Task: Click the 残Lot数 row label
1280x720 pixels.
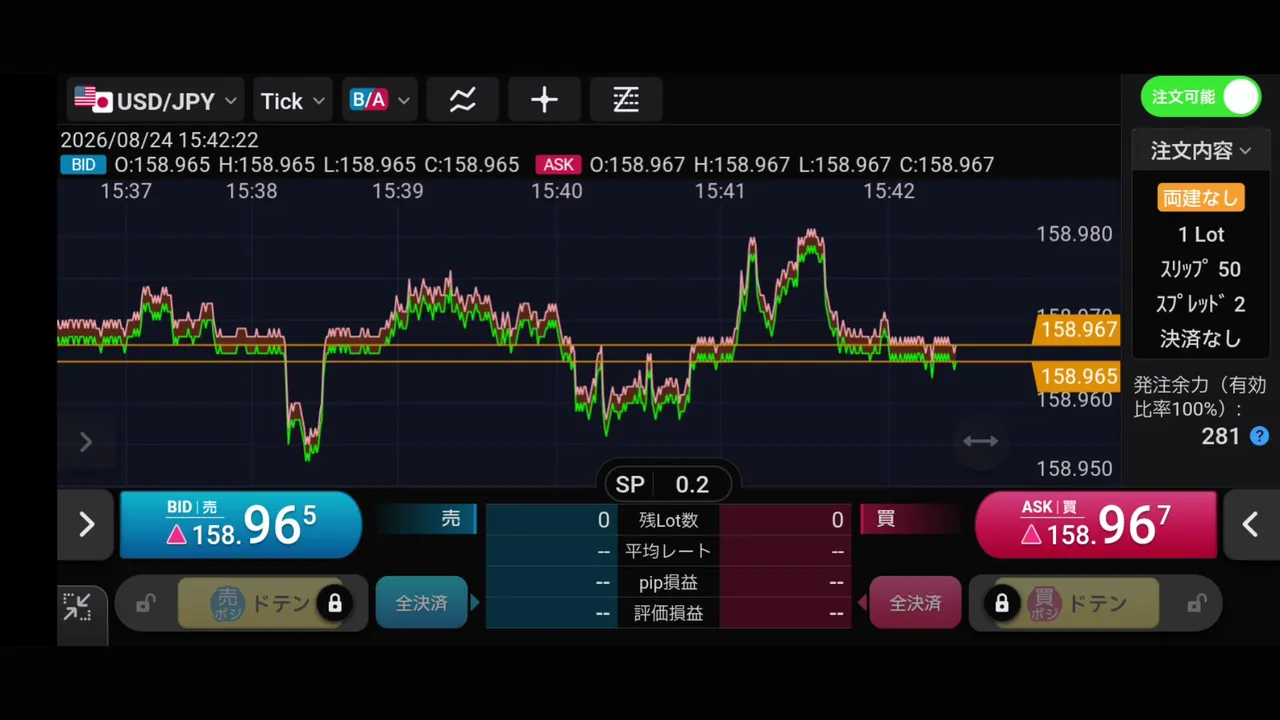Action: tap(668, 520)
